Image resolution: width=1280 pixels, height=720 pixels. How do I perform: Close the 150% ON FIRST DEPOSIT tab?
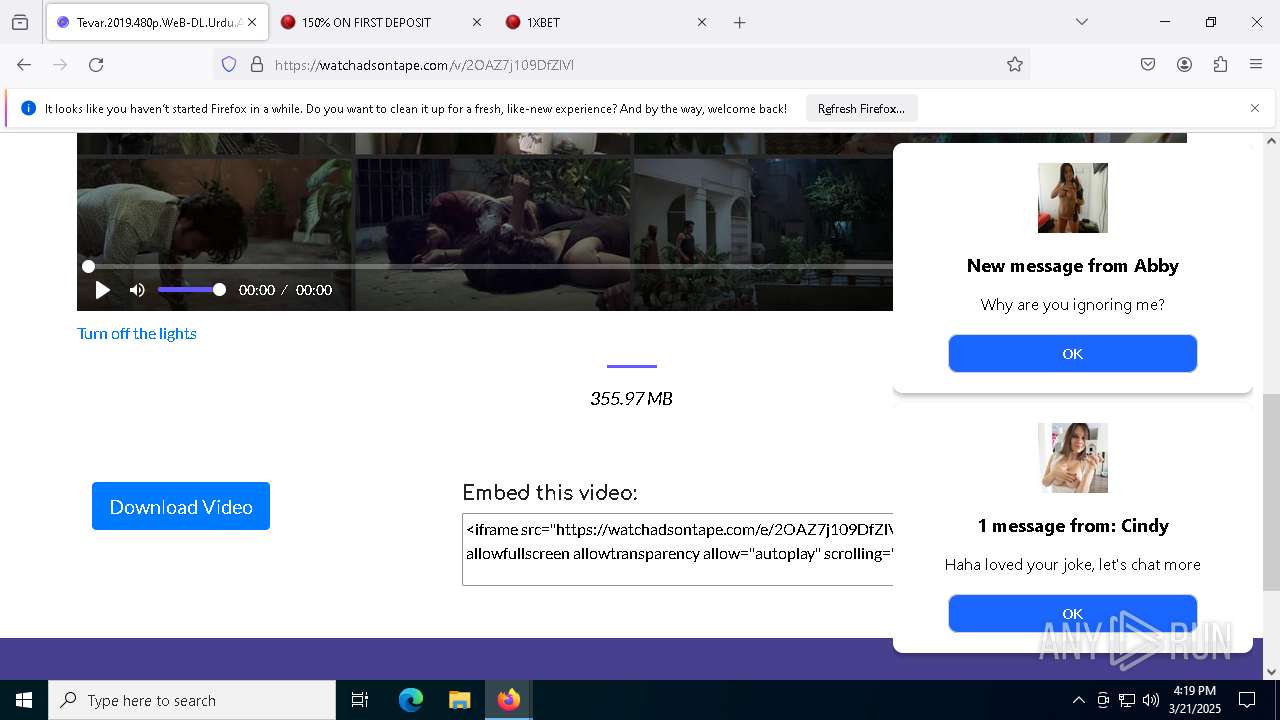(477, 22)
